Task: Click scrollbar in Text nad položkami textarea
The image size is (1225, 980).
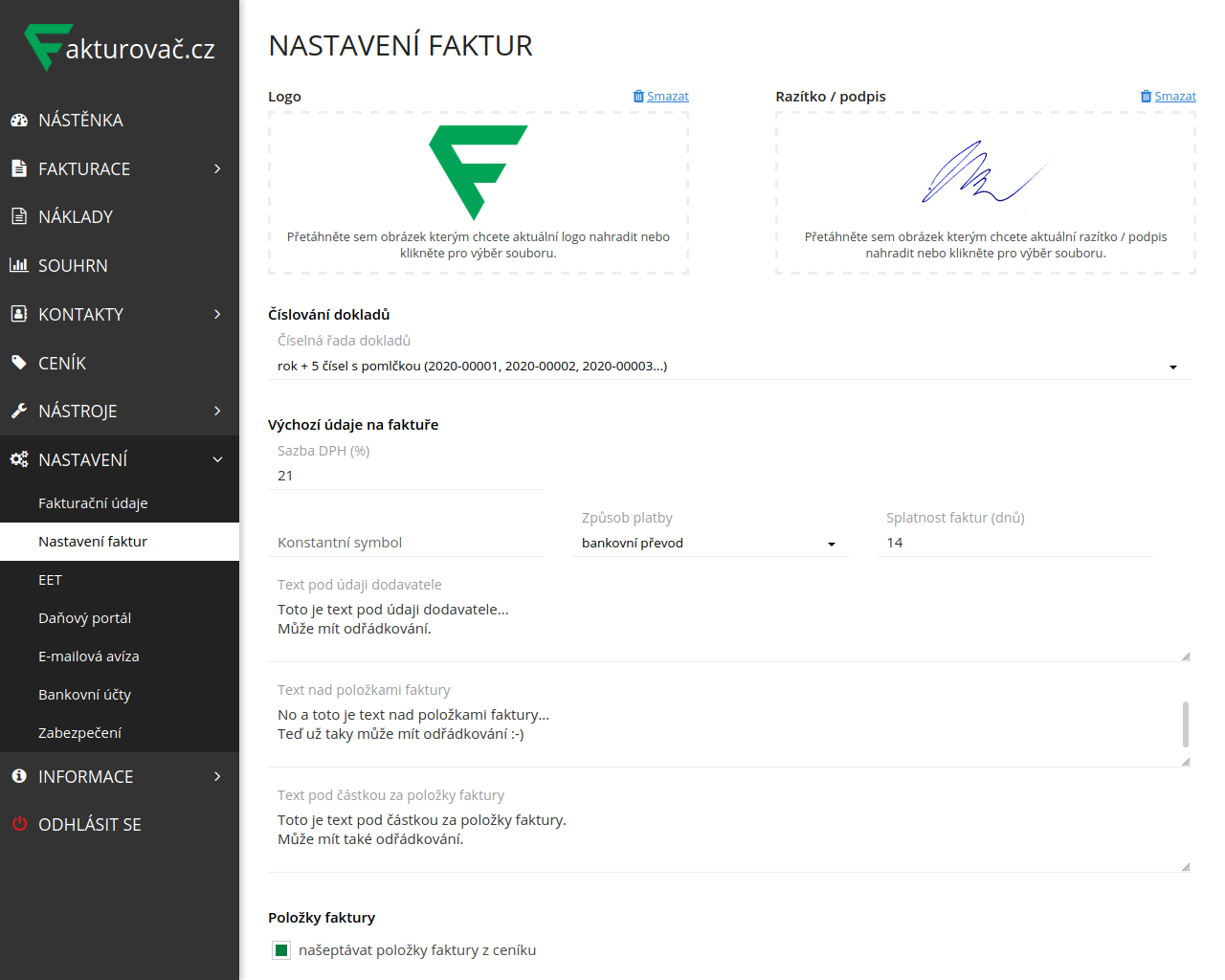Action: click(1186, 724)
